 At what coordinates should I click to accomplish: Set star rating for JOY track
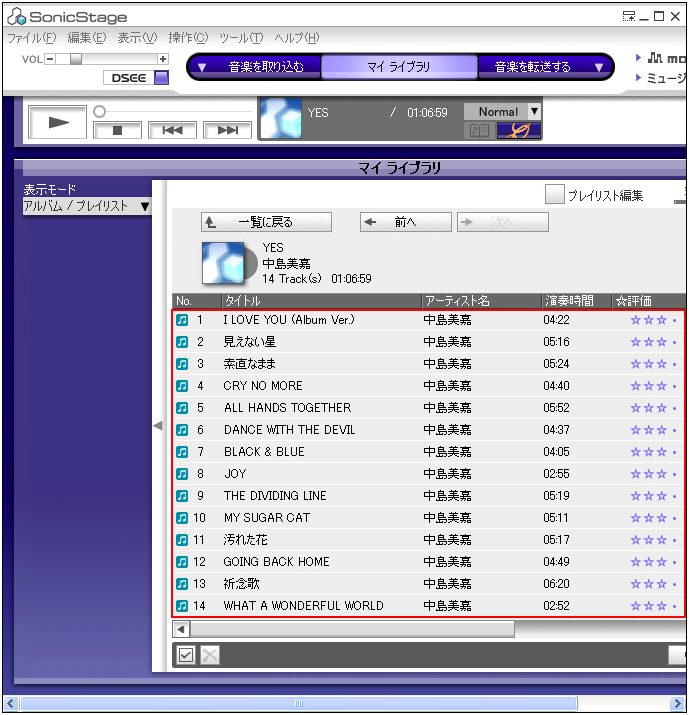(x=653, y=474)
